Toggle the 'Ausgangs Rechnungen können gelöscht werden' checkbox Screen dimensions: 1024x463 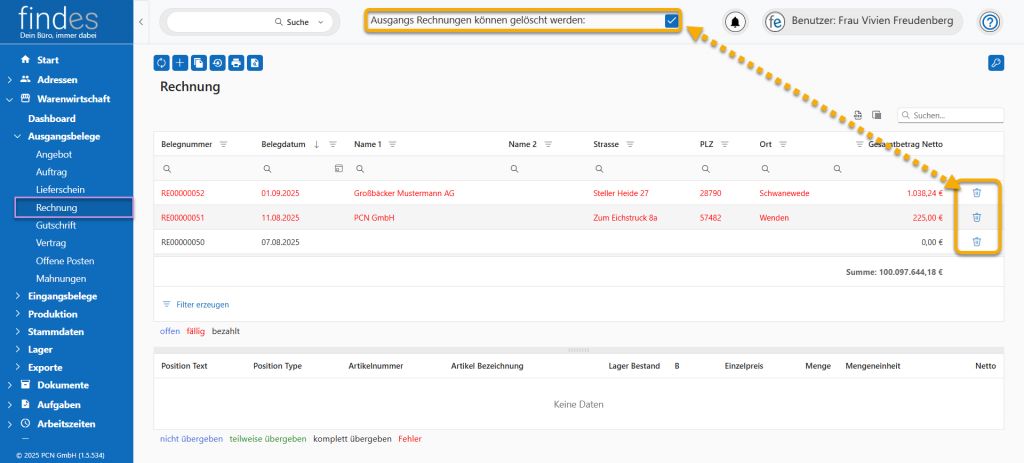[x=671, y=21]
